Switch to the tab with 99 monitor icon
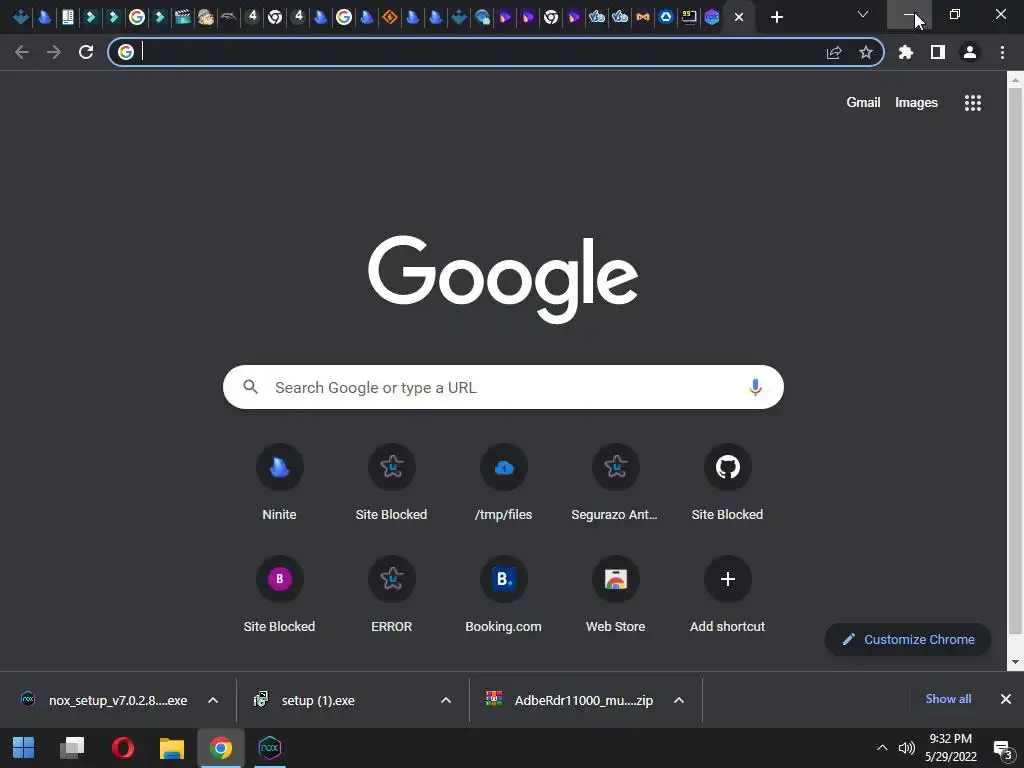1024x768 pixels. point(689,17)
